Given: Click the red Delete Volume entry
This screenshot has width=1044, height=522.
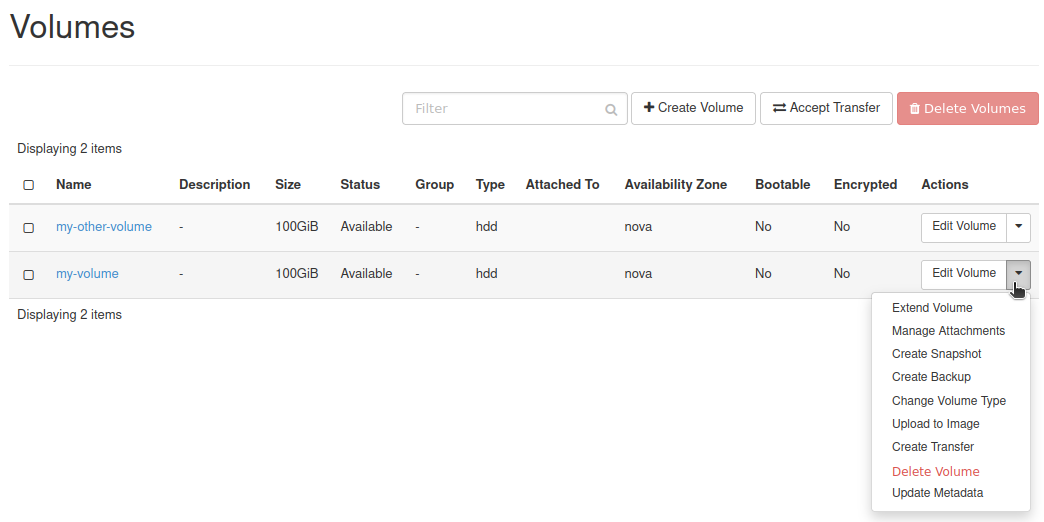Looking at the screenshot, I should click(935, 471).
